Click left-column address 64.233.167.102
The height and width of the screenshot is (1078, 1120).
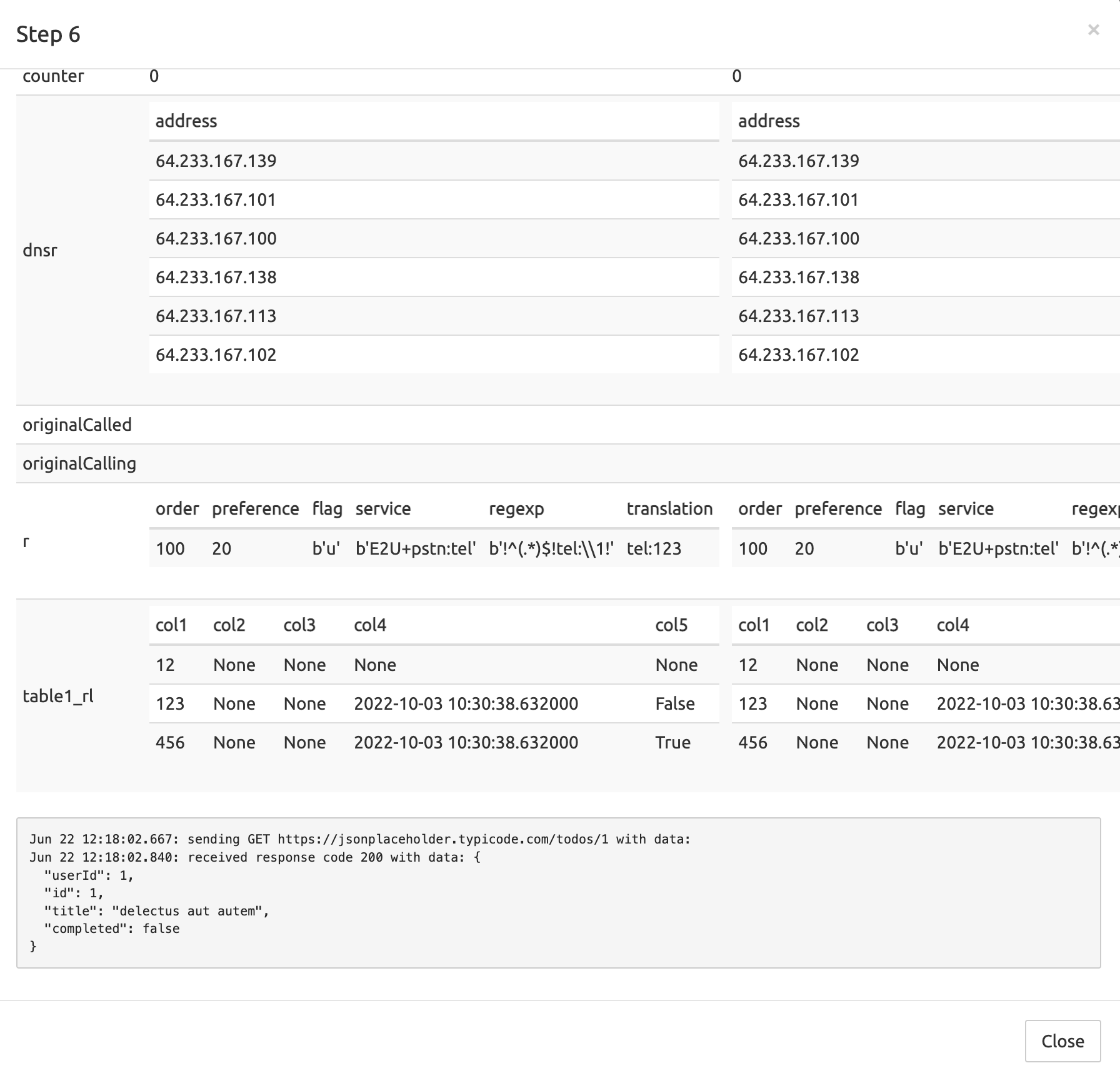click(x=216, y=355)
